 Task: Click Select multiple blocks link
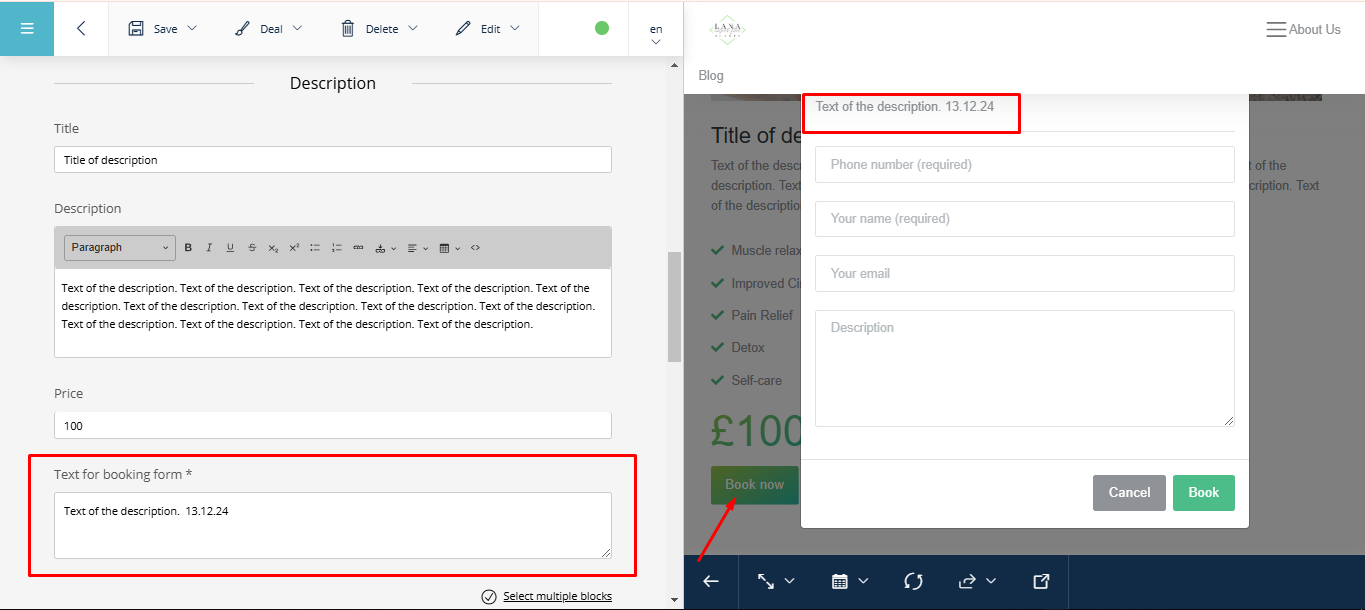click(557, 597)
